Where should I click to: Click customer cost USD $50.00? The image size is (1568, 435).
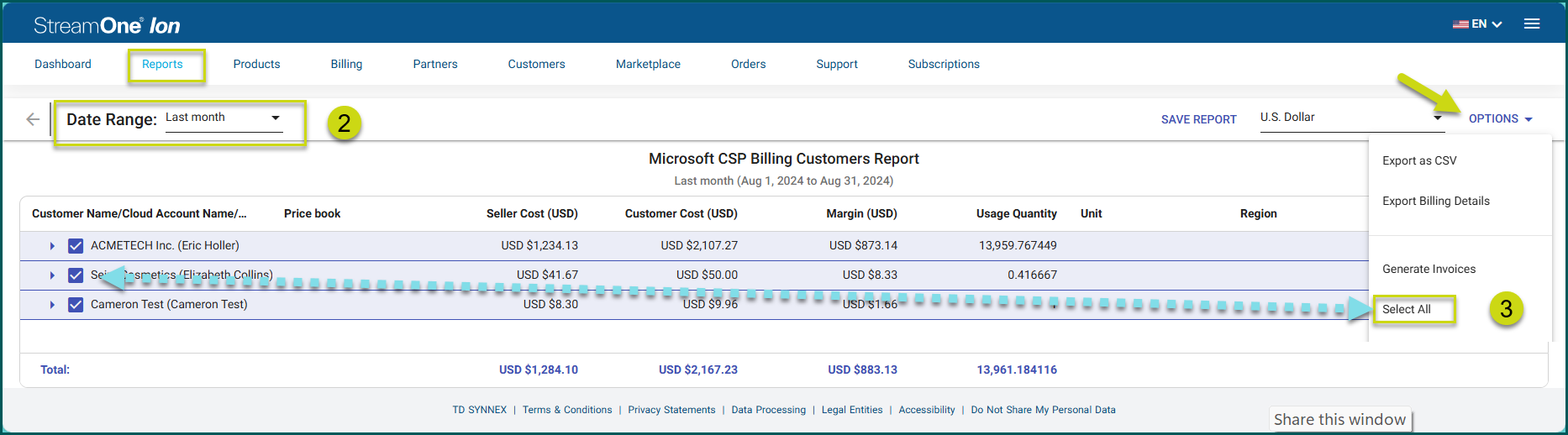point(707,275)
